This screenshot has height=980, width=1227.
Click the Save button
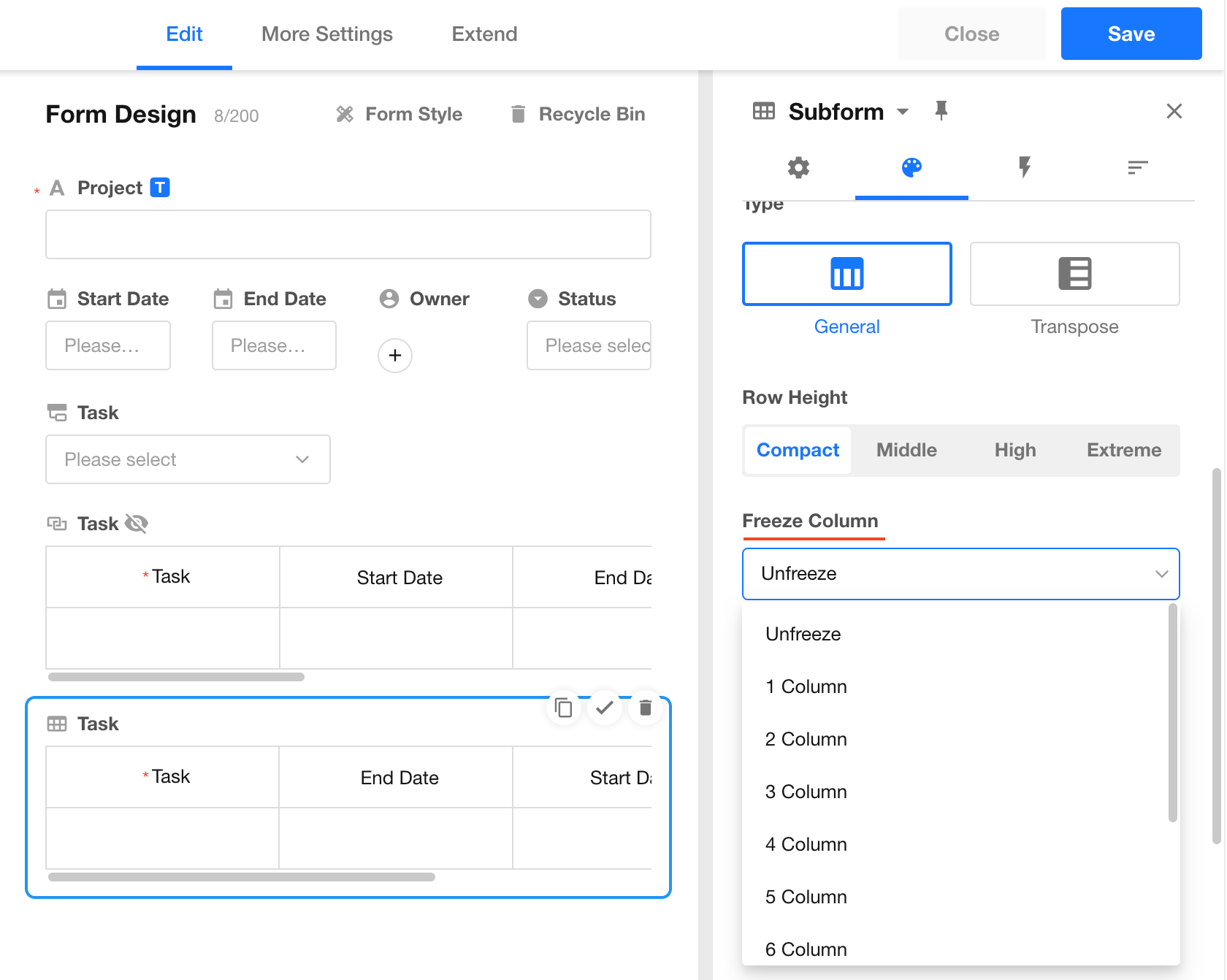tap(1131, 34)
